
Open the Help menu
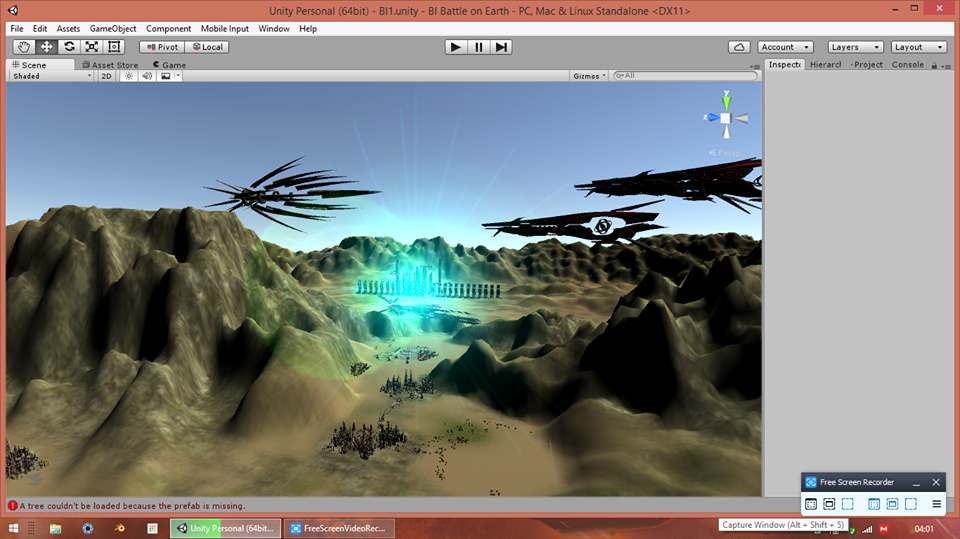[308, 29]
